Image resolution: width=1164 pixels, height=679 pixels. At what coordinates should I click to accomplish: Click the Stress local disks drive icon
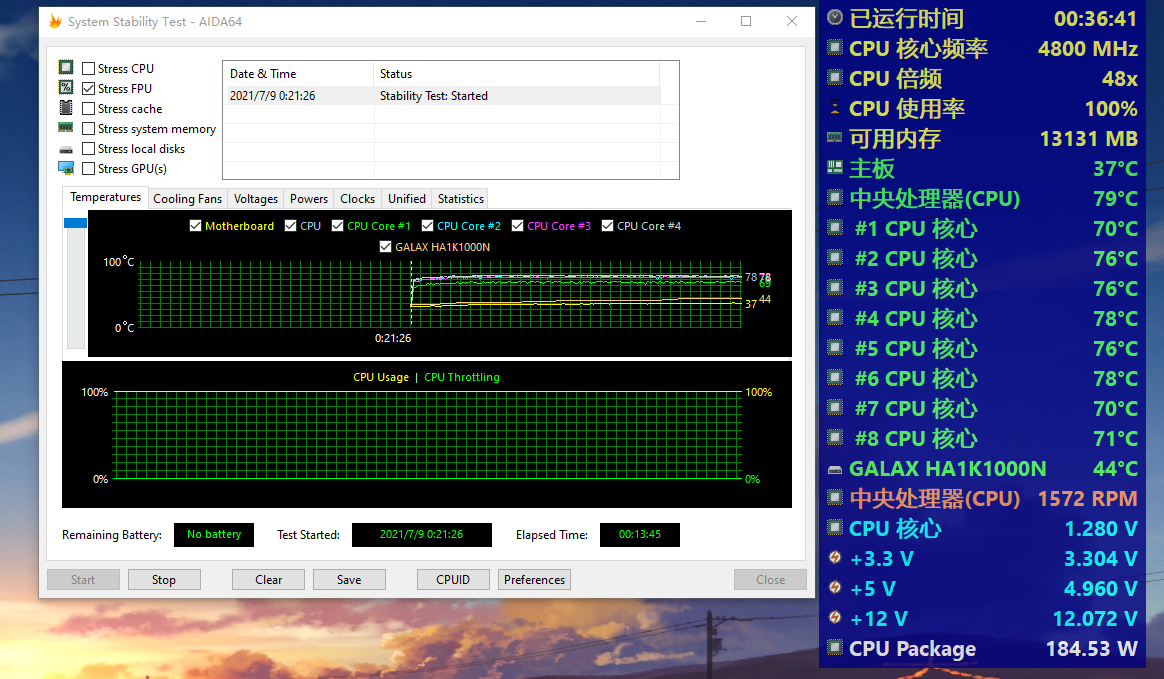pos(66,148)
